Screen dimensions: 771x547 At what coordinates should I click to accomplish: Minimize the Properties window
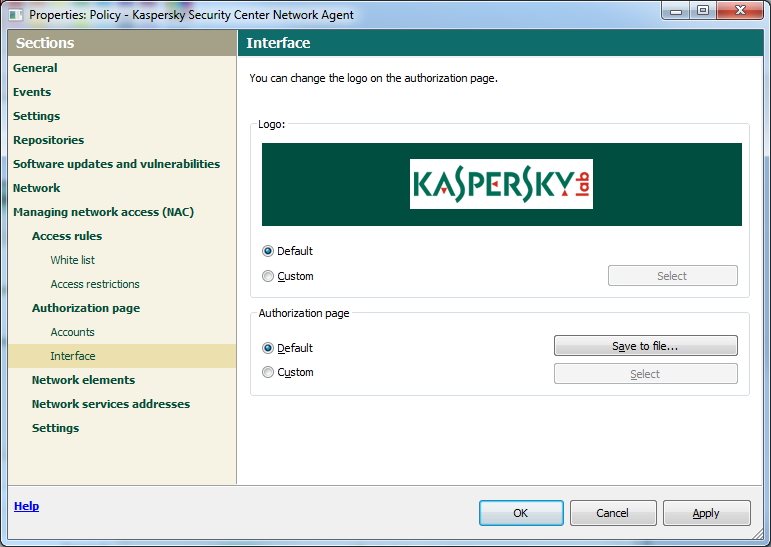pos(676,10)
